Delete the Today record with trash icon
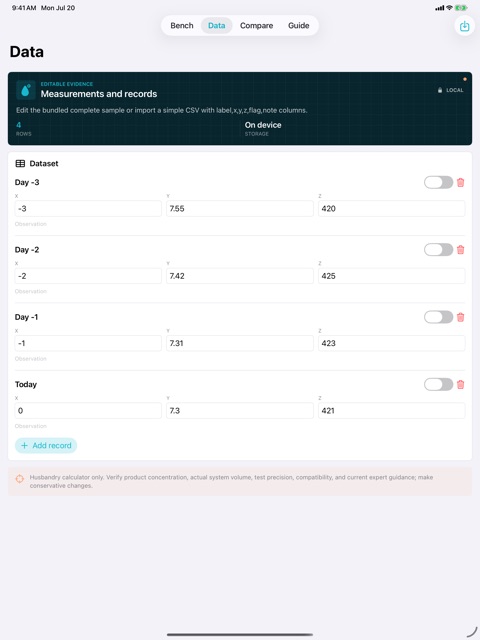 click(x=460, y=384)
